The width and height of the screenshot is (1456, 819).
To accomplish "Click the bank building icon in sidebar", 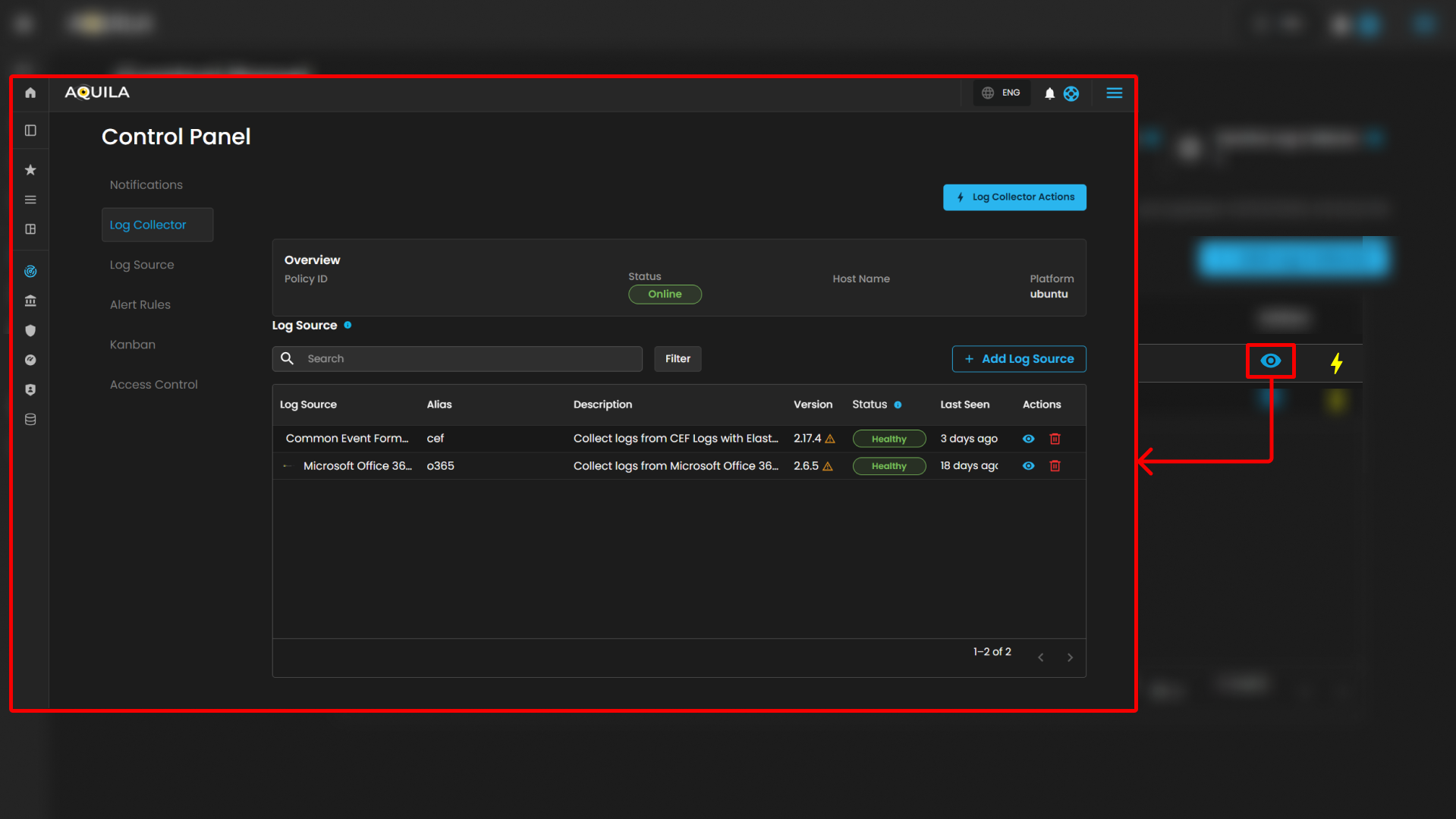I will point(30,301).
